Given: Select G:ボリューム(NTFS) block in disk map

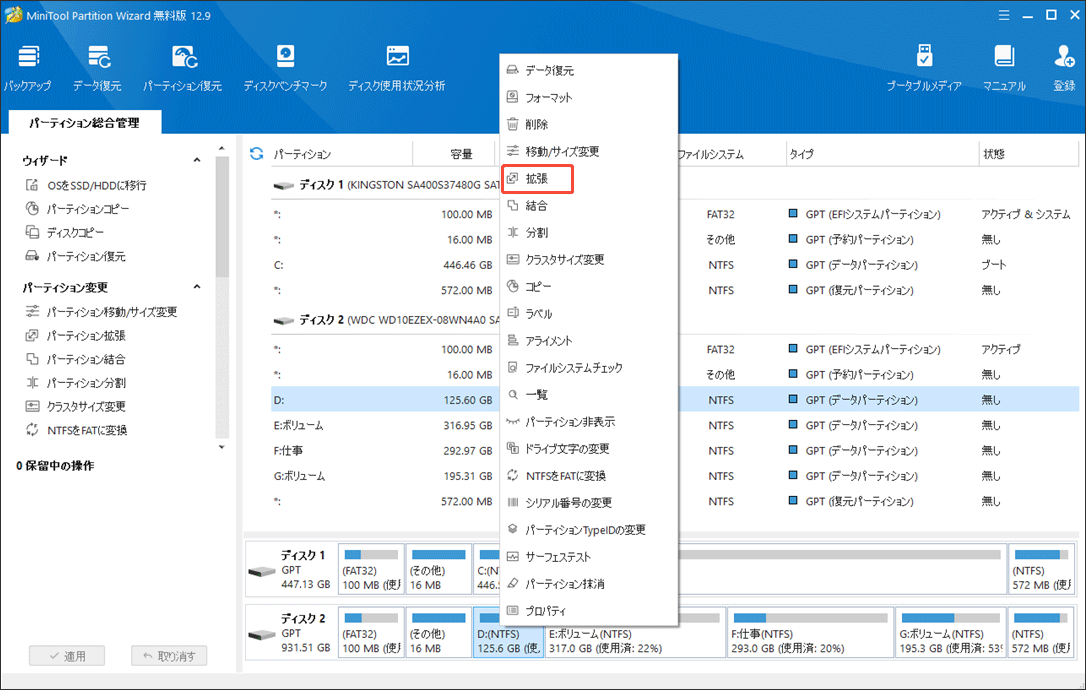Looking at the screenshot, I should 950,632.
